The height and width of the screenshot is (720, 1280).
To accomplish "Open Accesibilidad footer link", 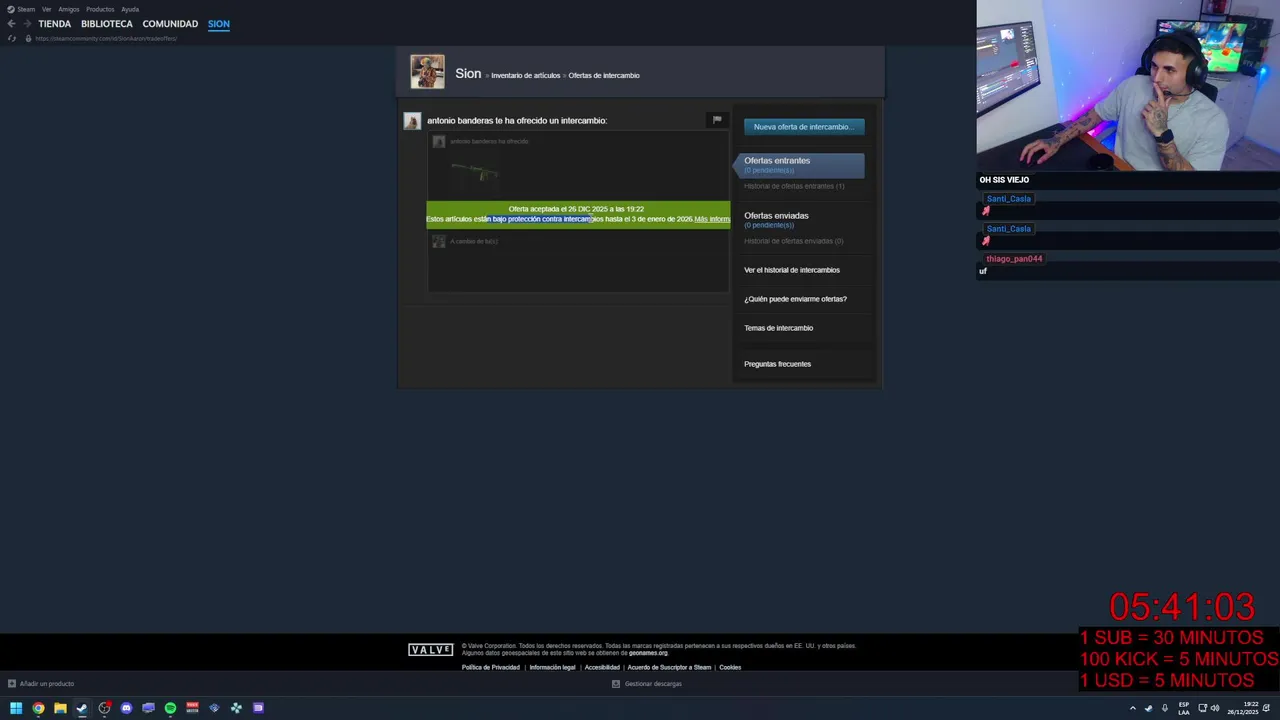I will click(602, 667).
